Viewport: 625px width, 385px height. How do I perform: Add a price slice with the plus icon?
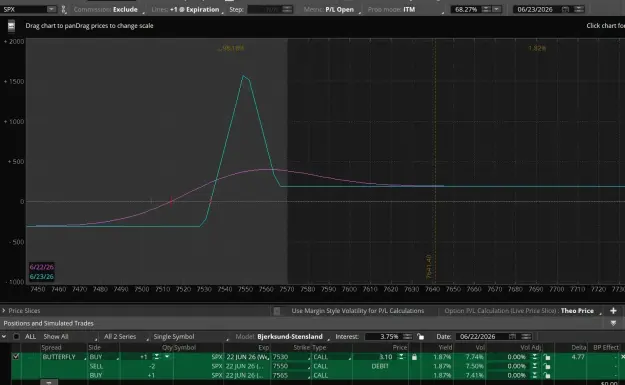(x=613, y=310)
